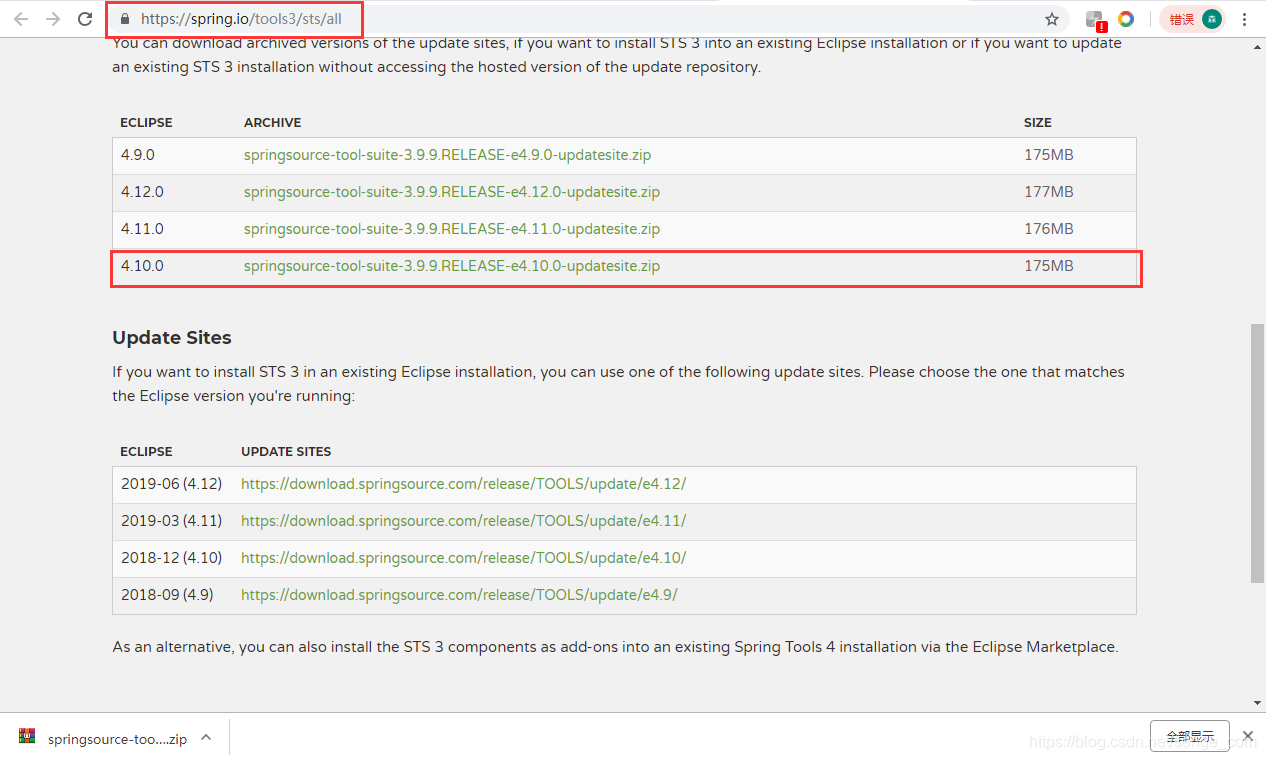
Task: Open the e4.9 update site link
Action: [459, 595]
